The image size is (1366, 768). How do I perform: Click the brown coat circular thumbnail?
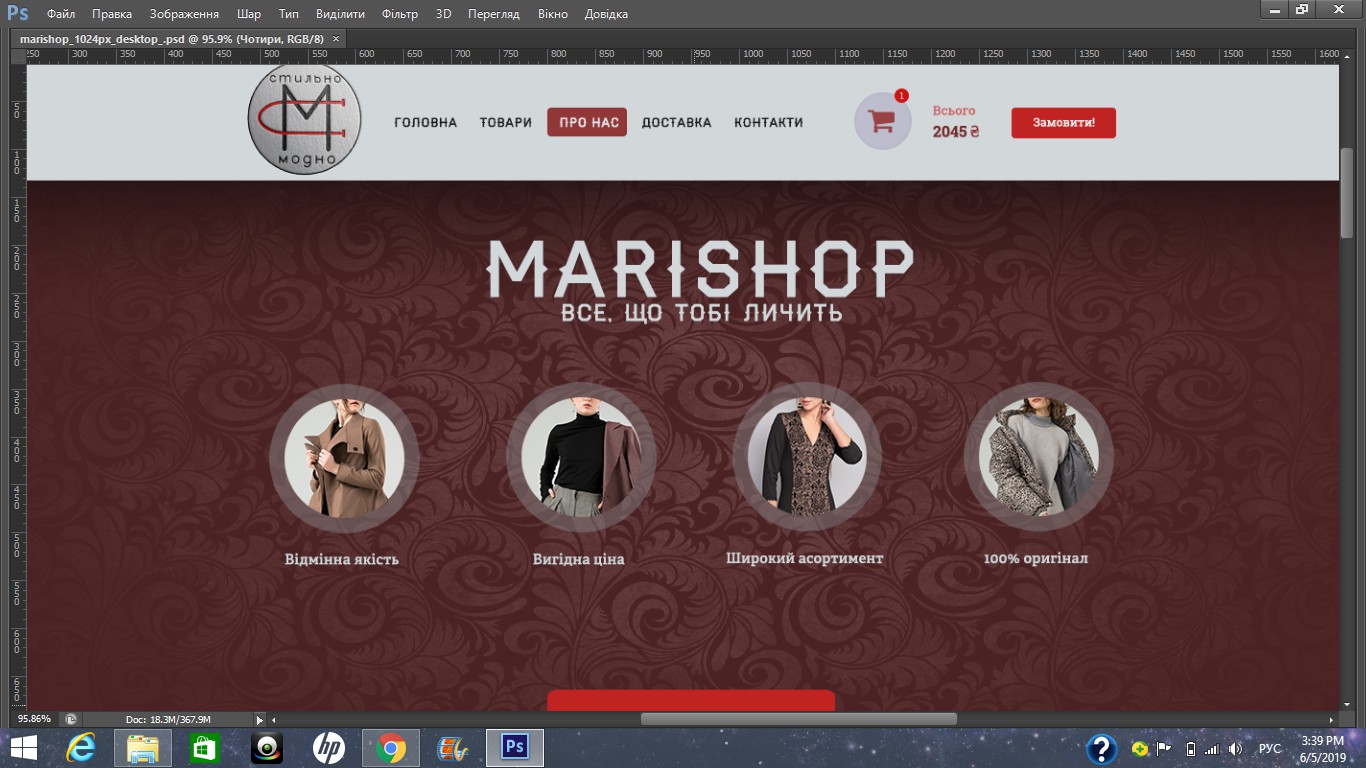344,458
